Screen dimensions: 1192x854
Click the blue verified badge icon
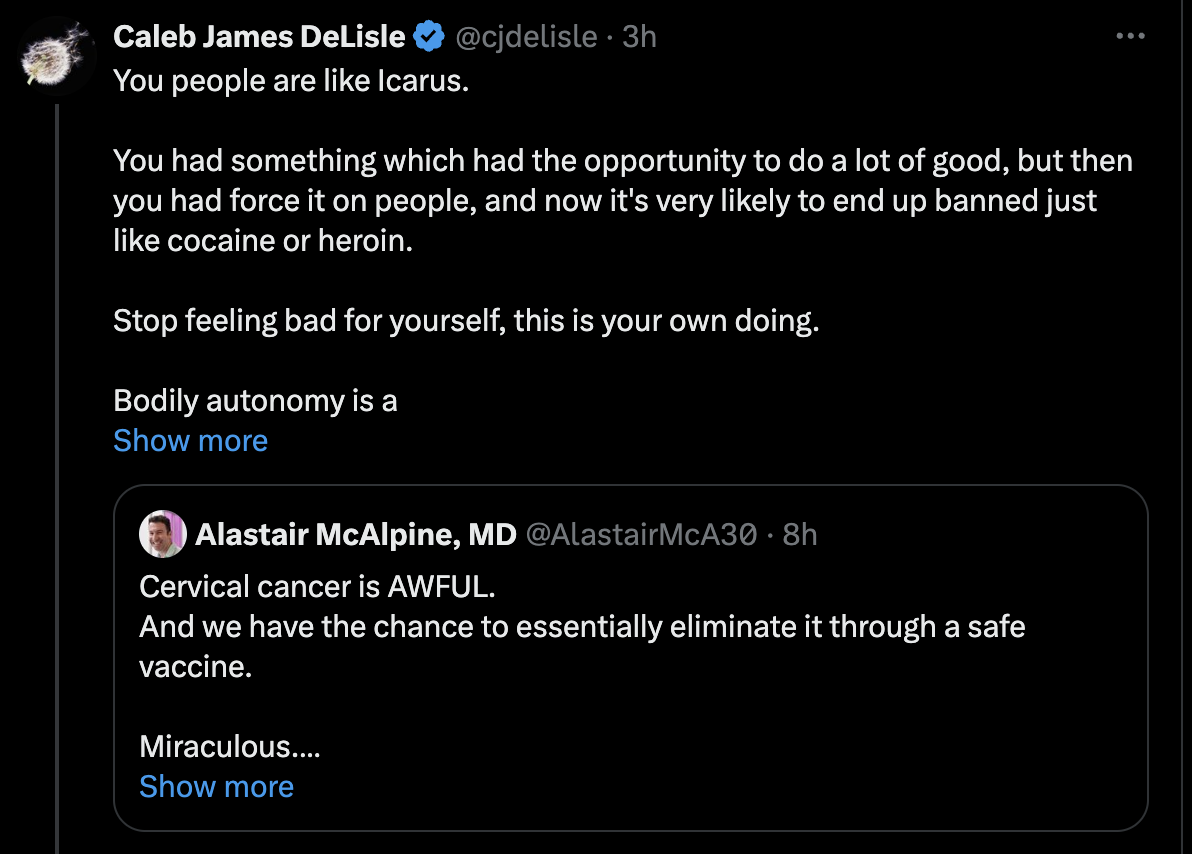(x=430, y=37)
